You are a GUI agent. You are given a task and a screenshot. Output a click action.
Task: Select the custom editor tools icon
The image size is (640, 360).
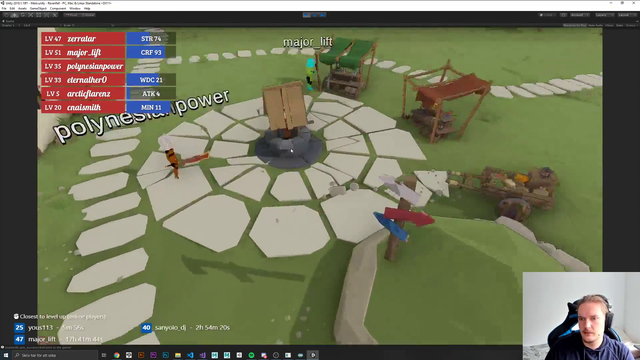54,15
